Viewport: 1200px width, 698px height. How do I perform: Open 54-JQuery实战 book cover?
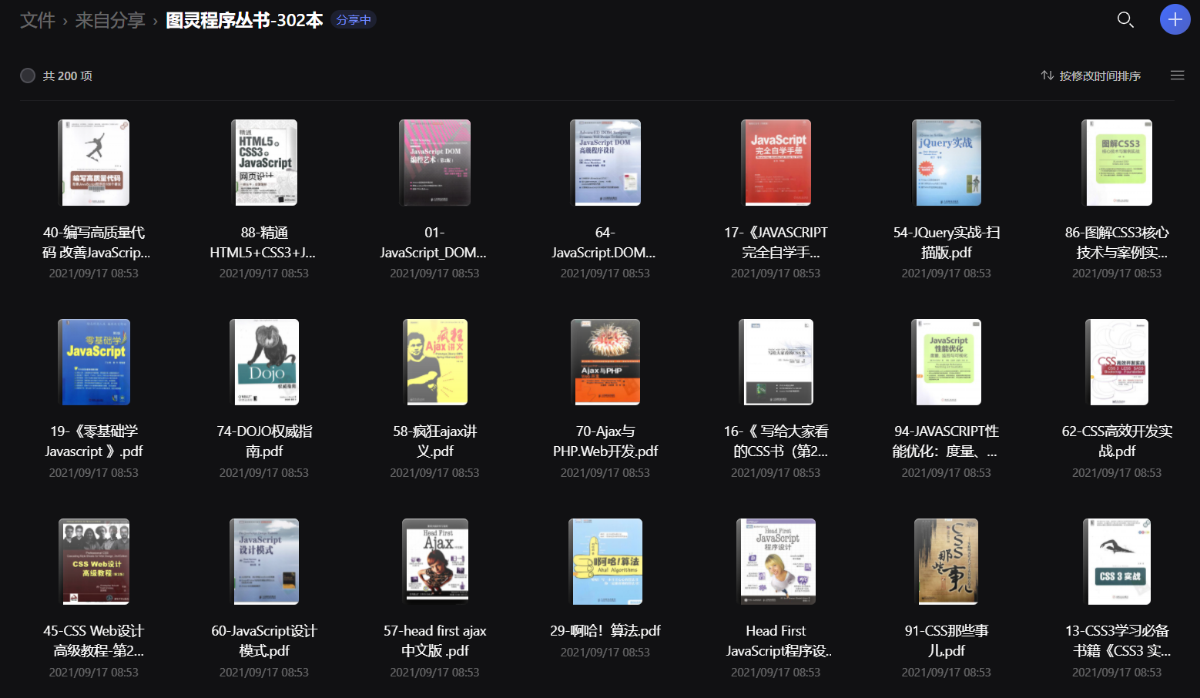tap(947, 163)
